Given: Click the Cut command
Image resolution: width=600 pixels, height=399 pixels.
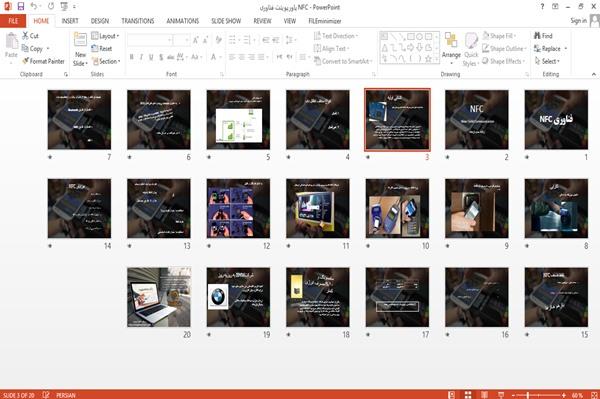Looking at the screenshot, I should 31,36.
